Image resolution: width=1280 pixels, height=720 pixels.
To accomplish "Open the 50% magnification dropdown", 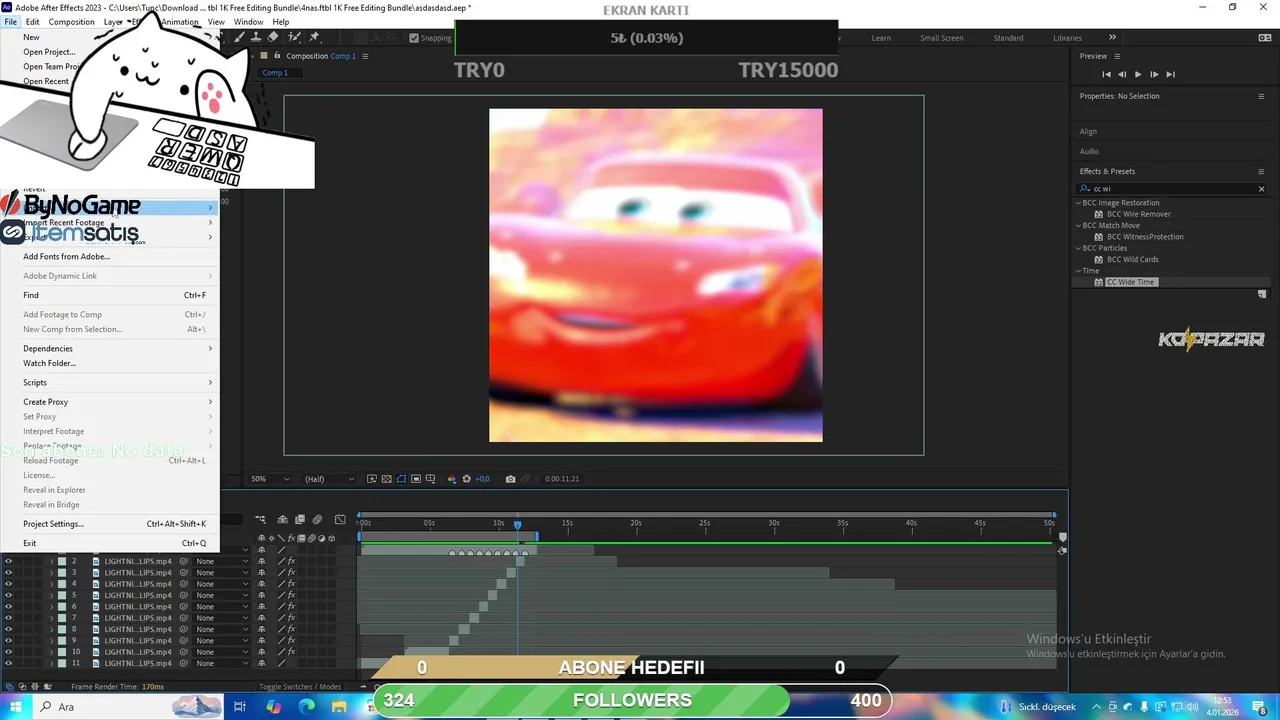I will coord(270,479).
